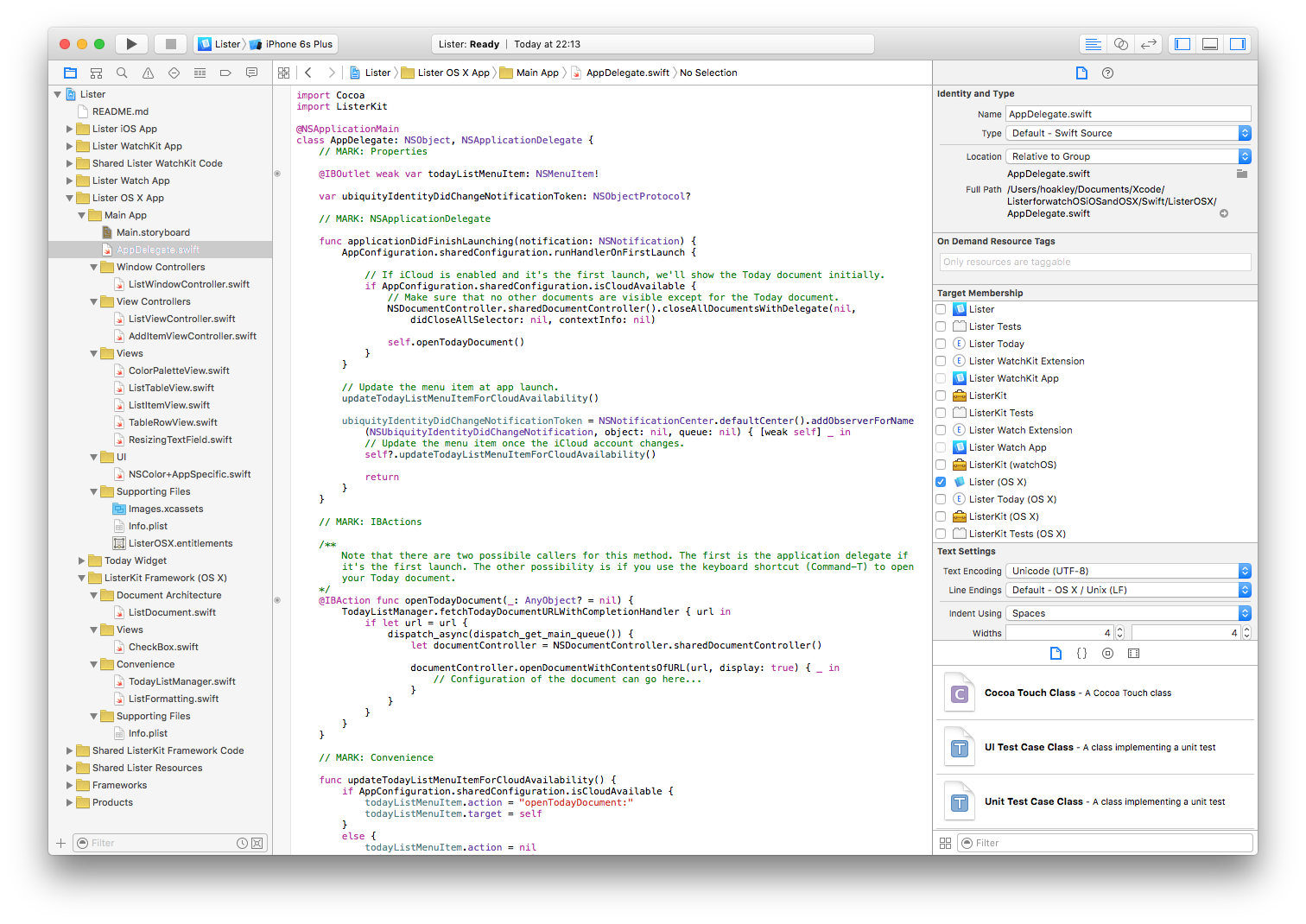Image resolution: width=1306 pixels, height=924 pixels.
Task: Click the file Name input field
Action: point(1128,114)
